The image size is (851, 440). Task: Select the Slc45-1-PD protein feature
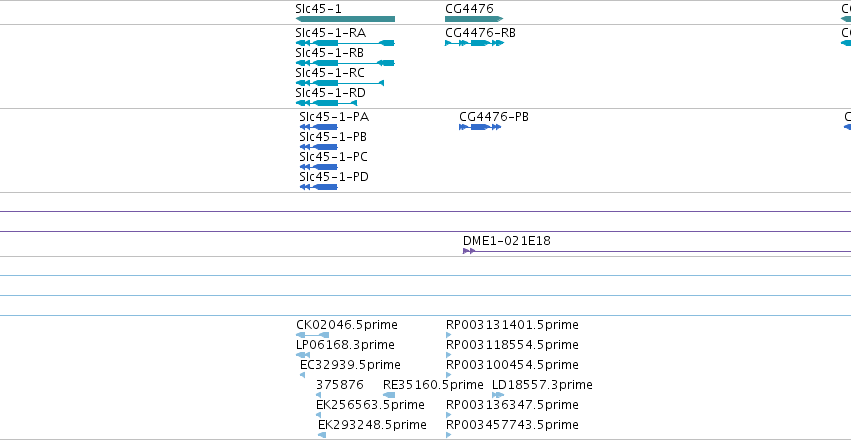click(319, 187)
